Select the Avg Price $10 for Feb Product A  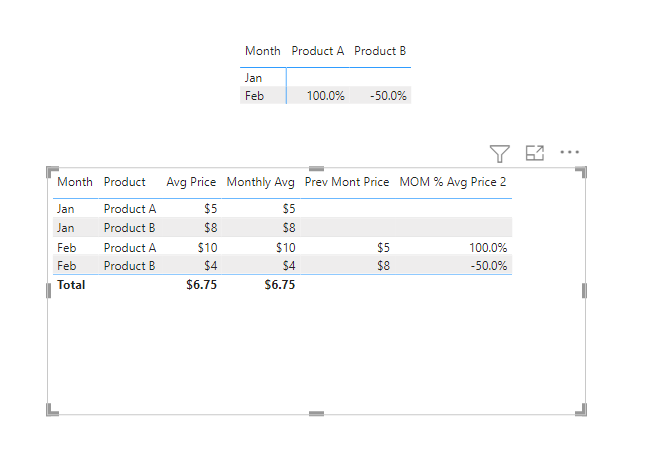(208, 248)
